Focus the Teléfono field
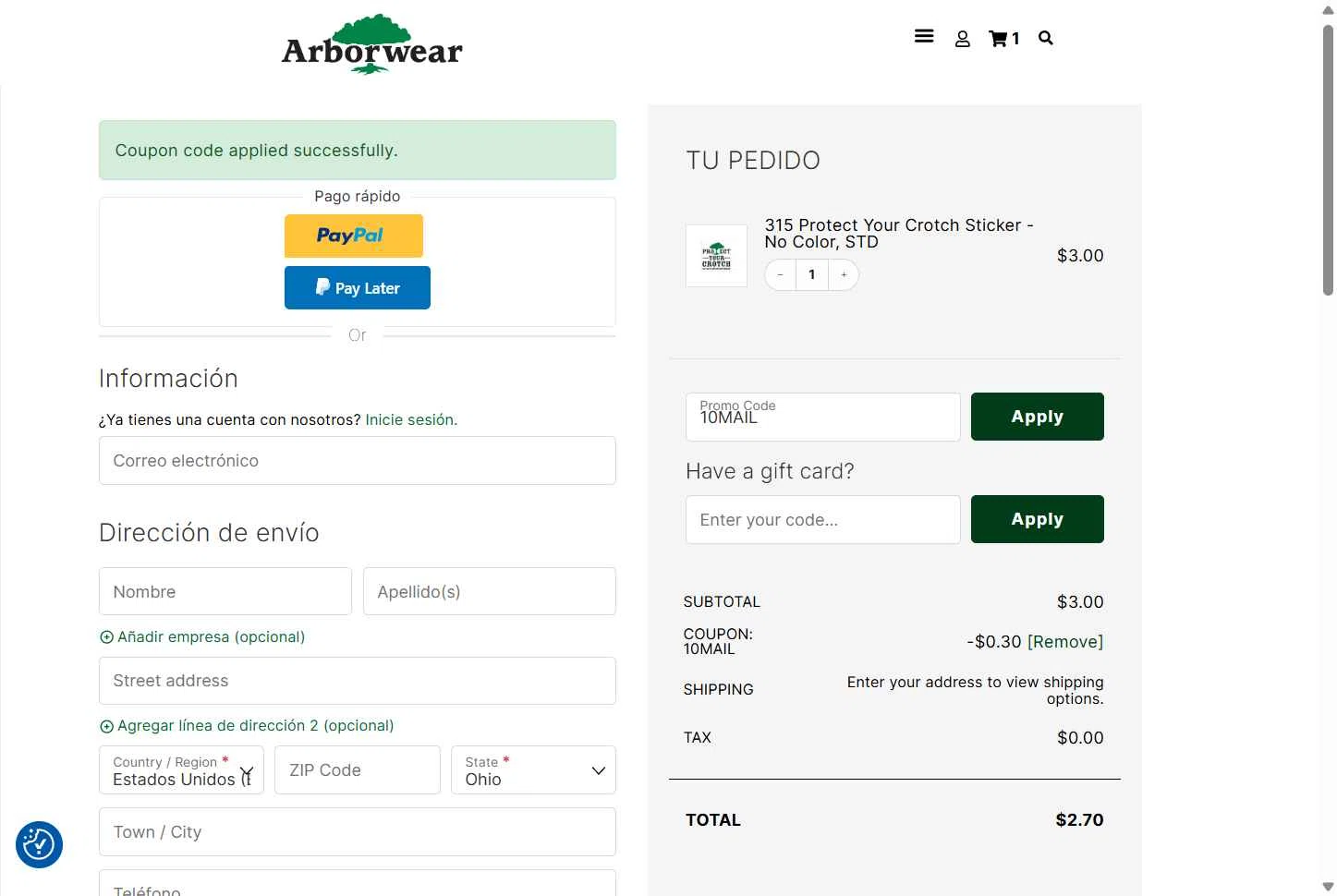 pyautogui.click(x=358, y=883)
